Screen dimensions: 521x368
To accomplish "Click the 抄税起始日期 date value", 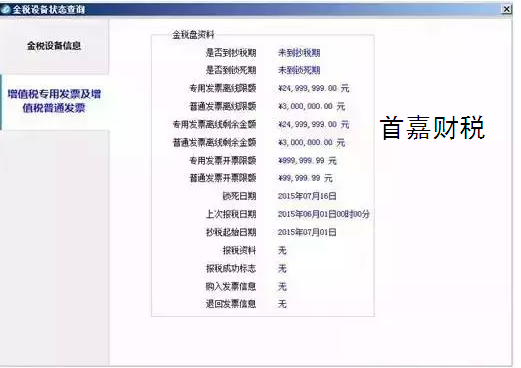I will 307,232.
